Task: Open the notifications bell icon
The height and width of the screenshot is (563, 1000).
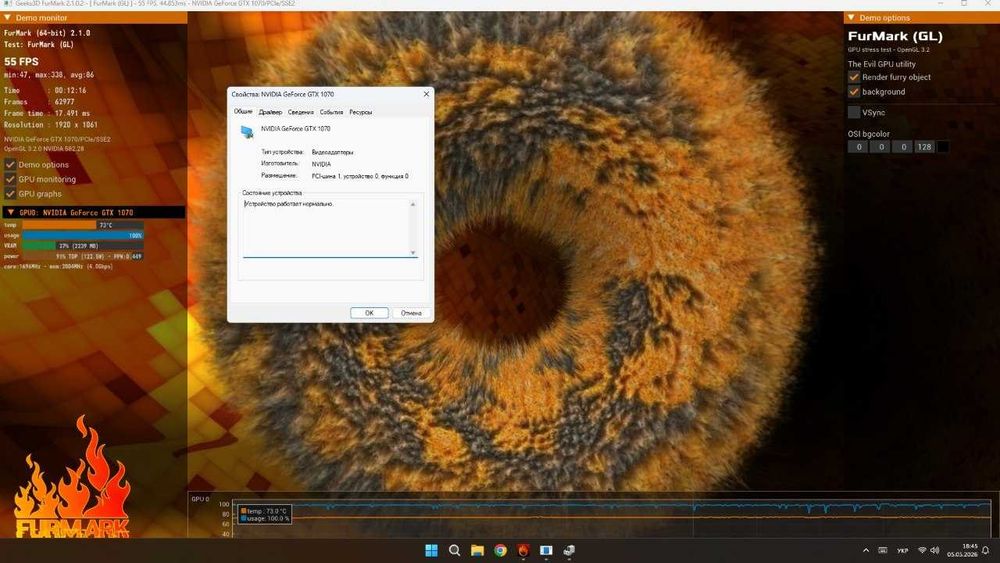Action: (x=986, y=550)
